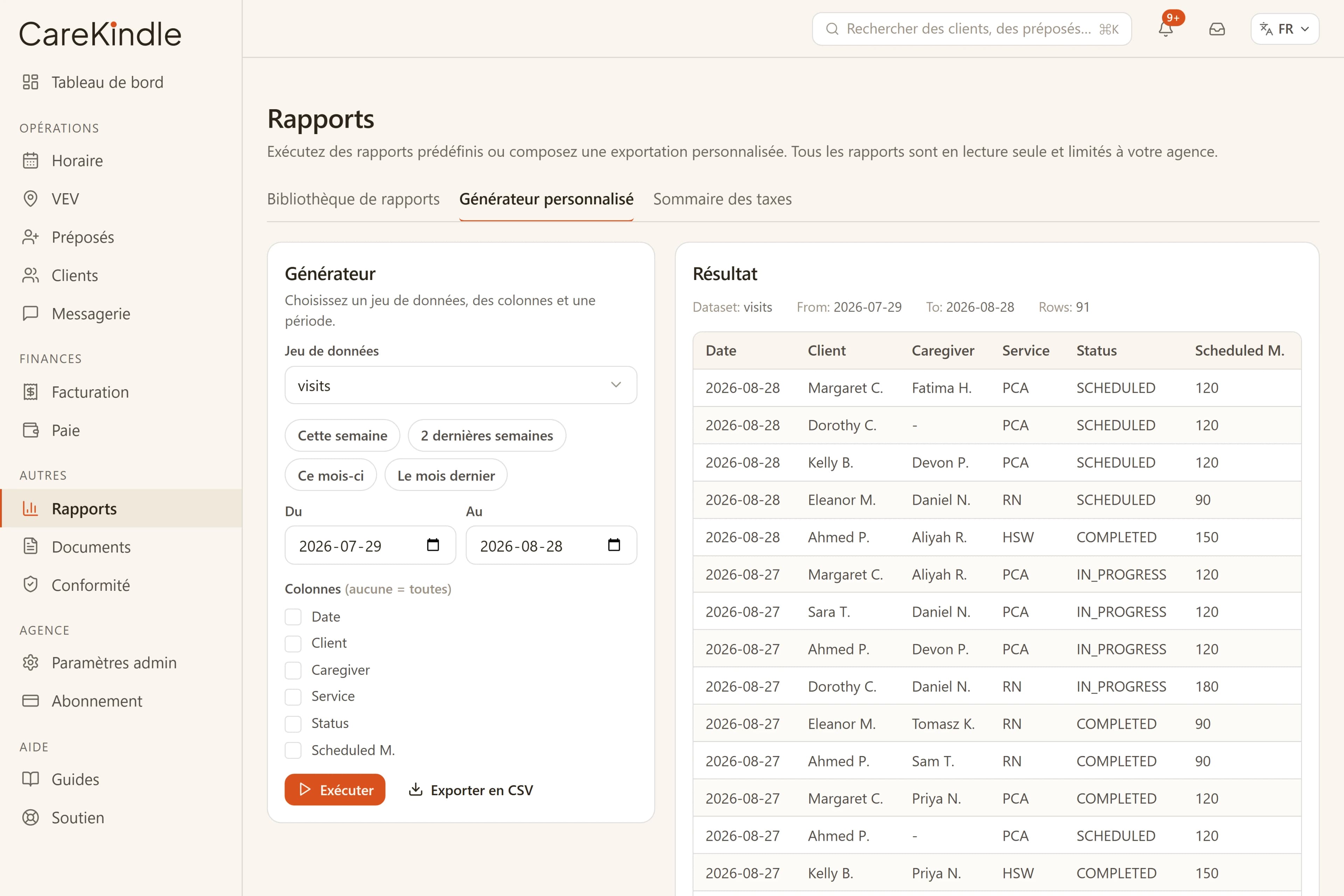Click the 180 scheduled minutes value
1344x896 pixels.
(1207, 686)
